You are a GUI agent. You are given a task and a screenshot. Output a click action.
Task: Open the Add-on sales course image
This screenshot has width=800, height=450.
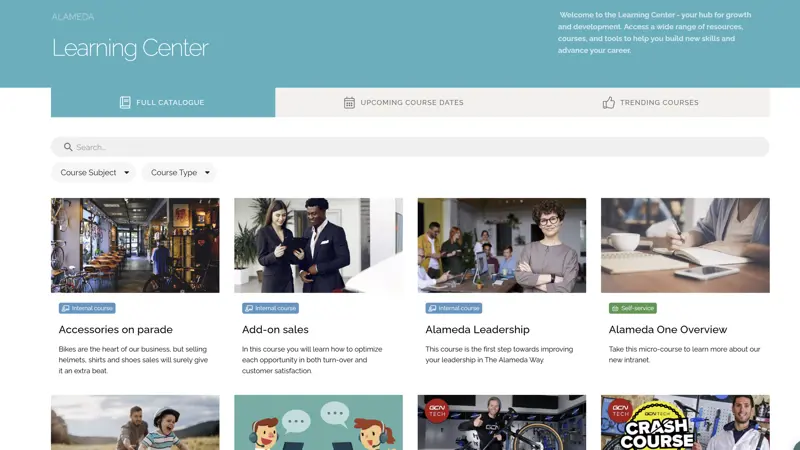[318, 245]
